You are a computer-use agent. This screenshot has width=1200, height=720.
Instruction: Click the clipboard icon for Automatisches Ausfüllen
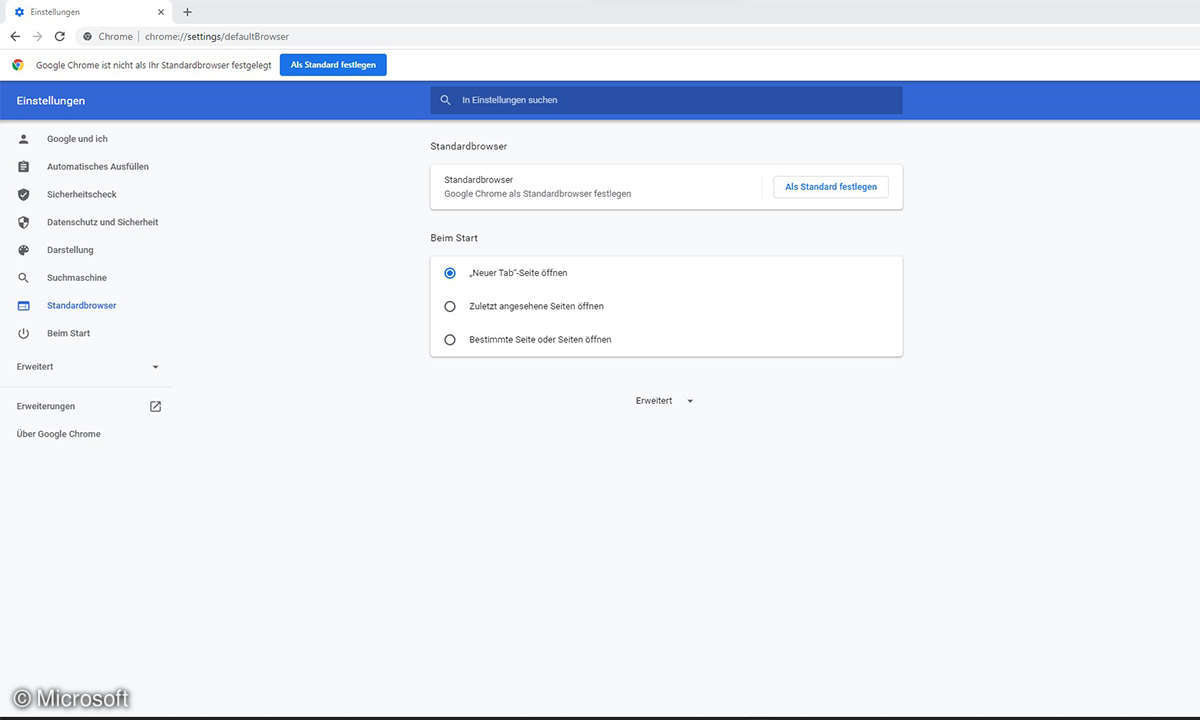click(24, 167)
